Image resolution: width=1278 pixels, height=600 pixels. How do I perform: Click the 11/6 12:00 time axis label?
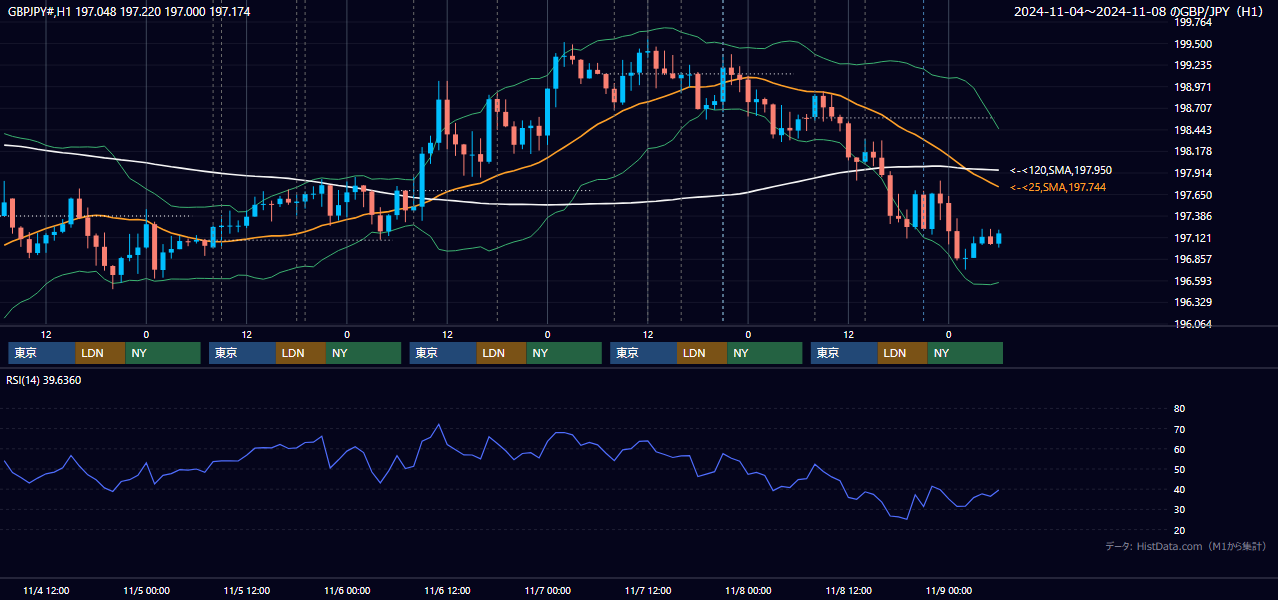447,590
